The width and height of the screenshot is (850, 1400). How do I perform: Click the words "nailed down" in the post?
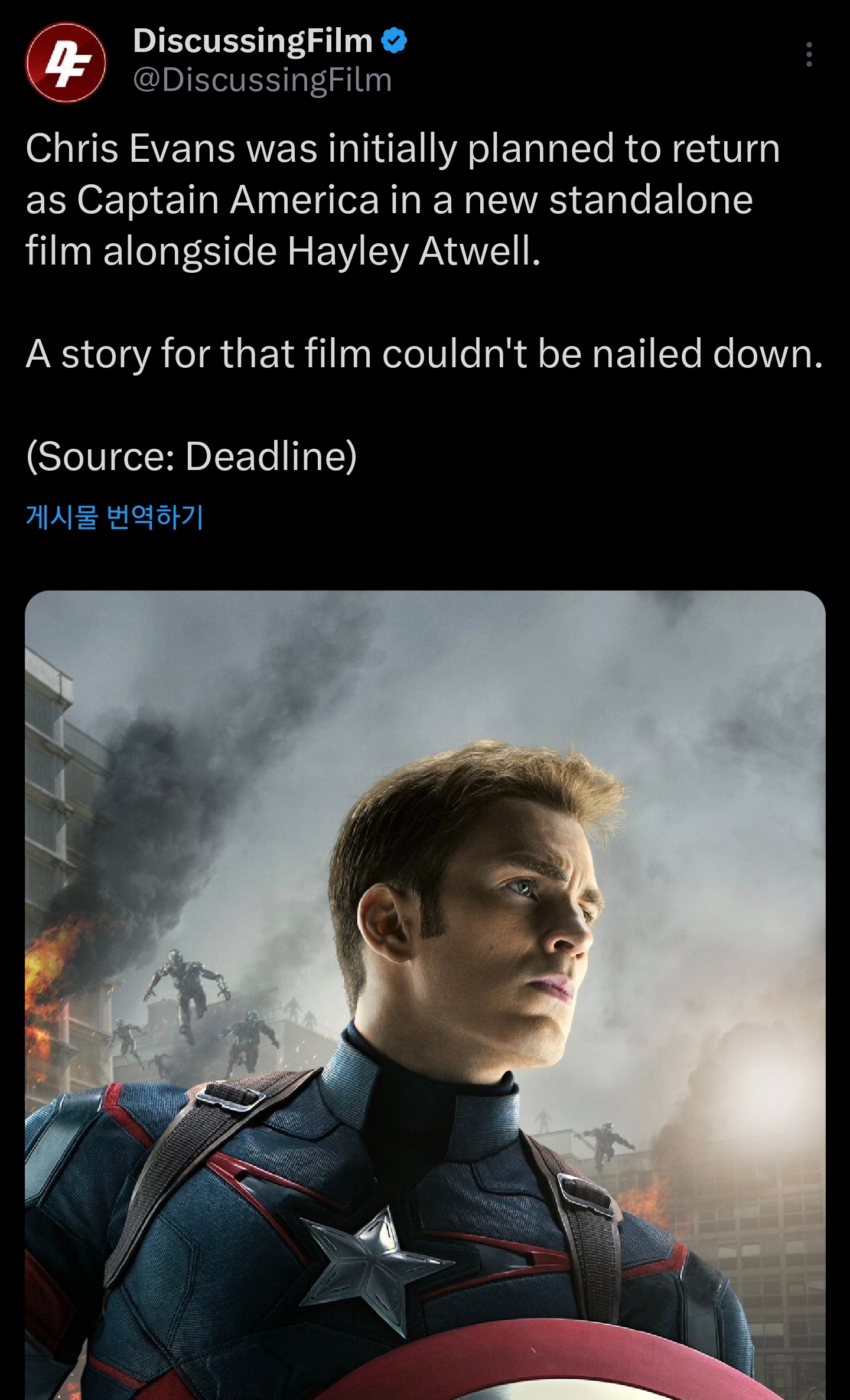(707, 354)
